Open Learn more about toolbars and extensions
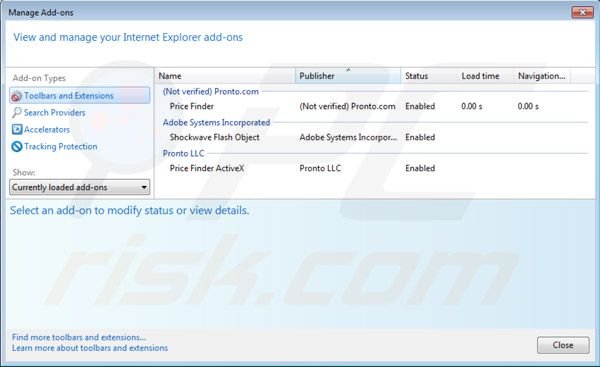 (x=90, y=348)
